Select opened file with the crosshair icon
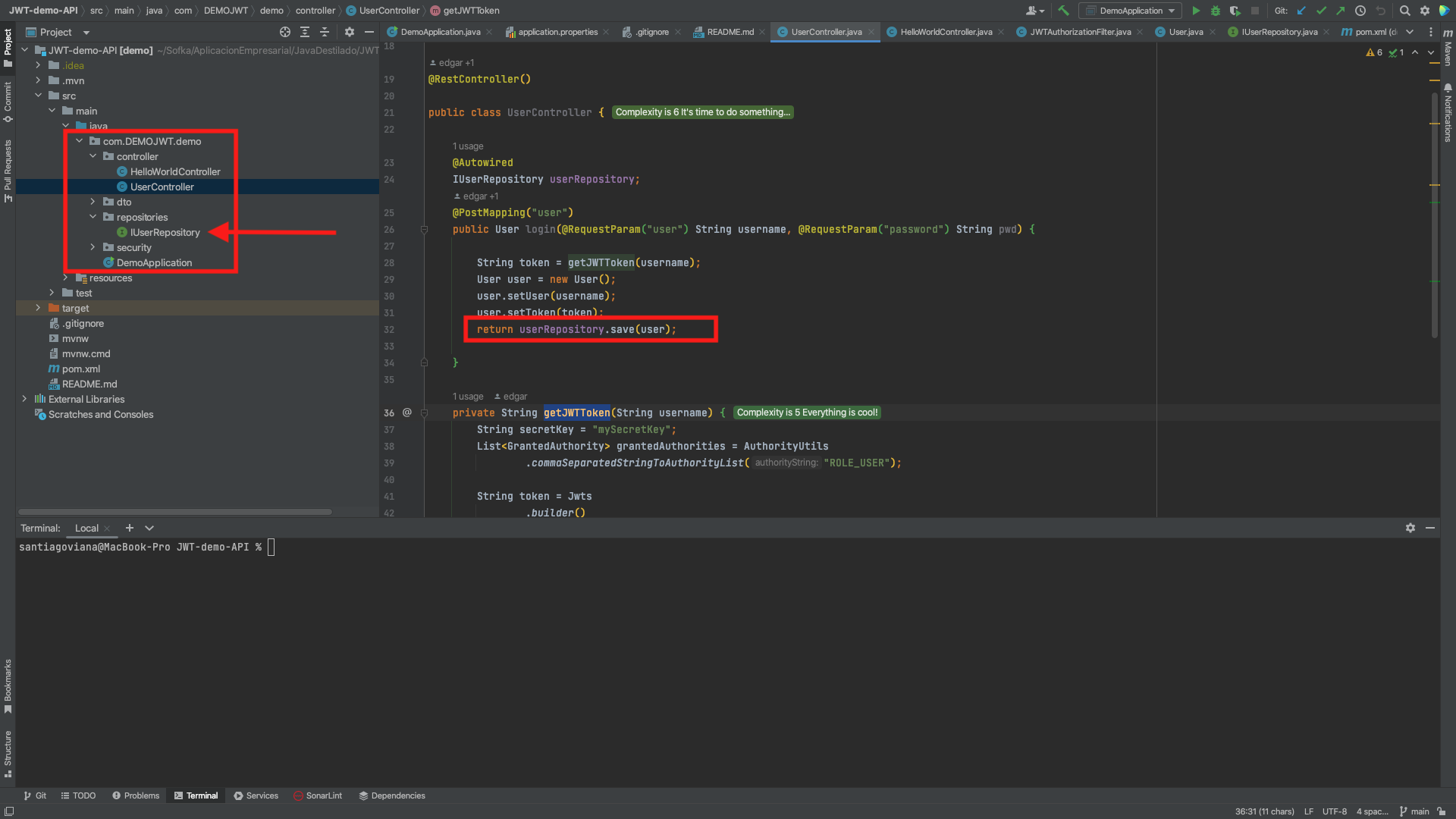Viewport: 1456px width, 819px height. [x=286, y=33]
